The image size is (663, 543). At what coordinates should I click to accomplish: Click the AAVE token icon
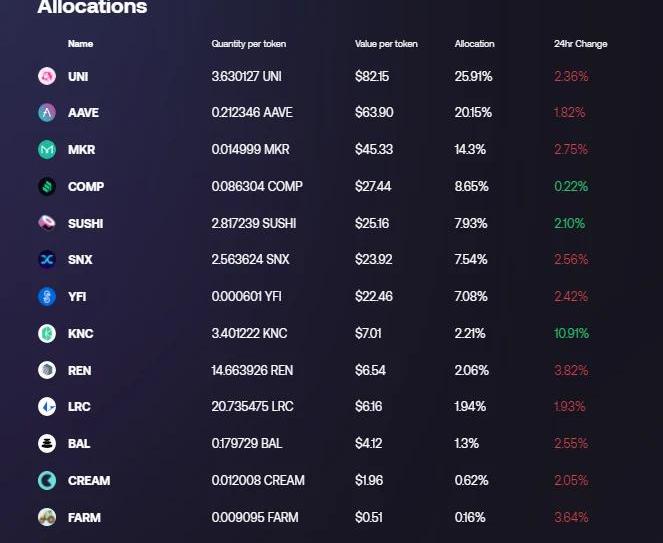(47, 113)
